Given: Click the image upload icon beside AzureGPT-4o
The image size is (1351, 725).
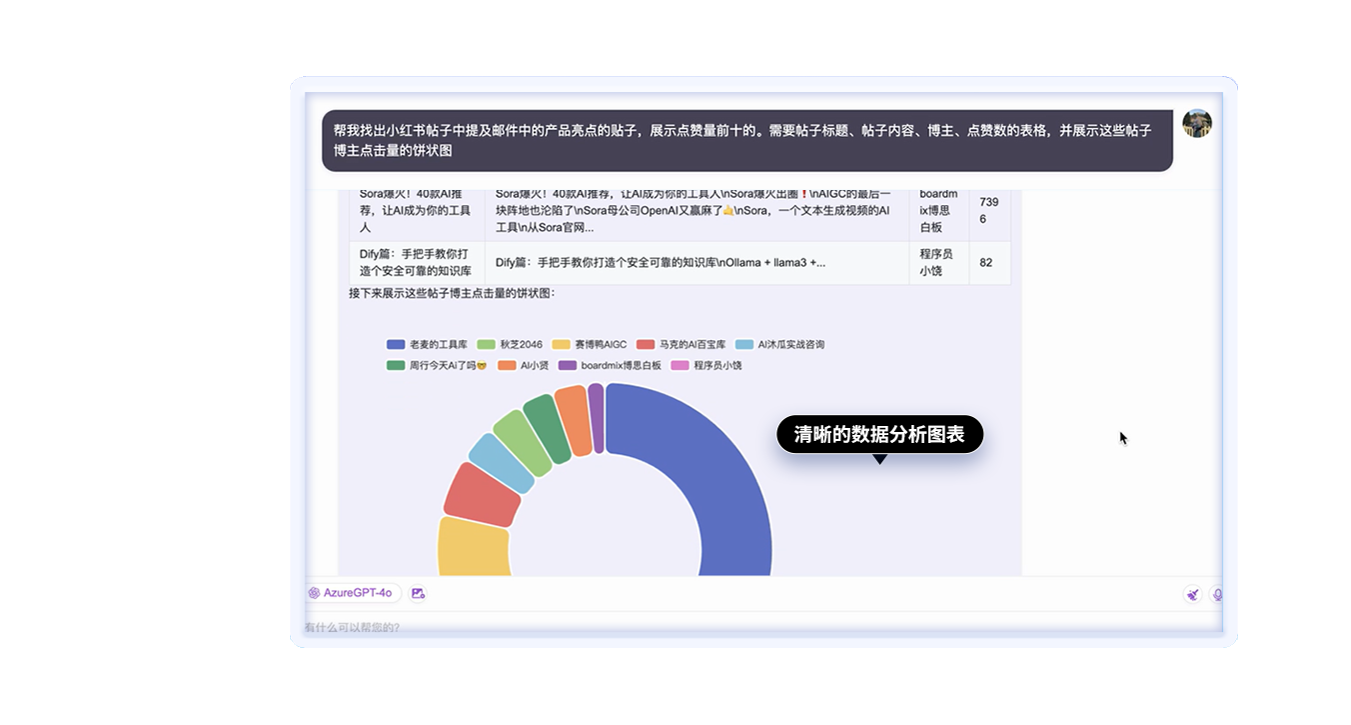Looking at the screenshot, I should tap(418, 593).
